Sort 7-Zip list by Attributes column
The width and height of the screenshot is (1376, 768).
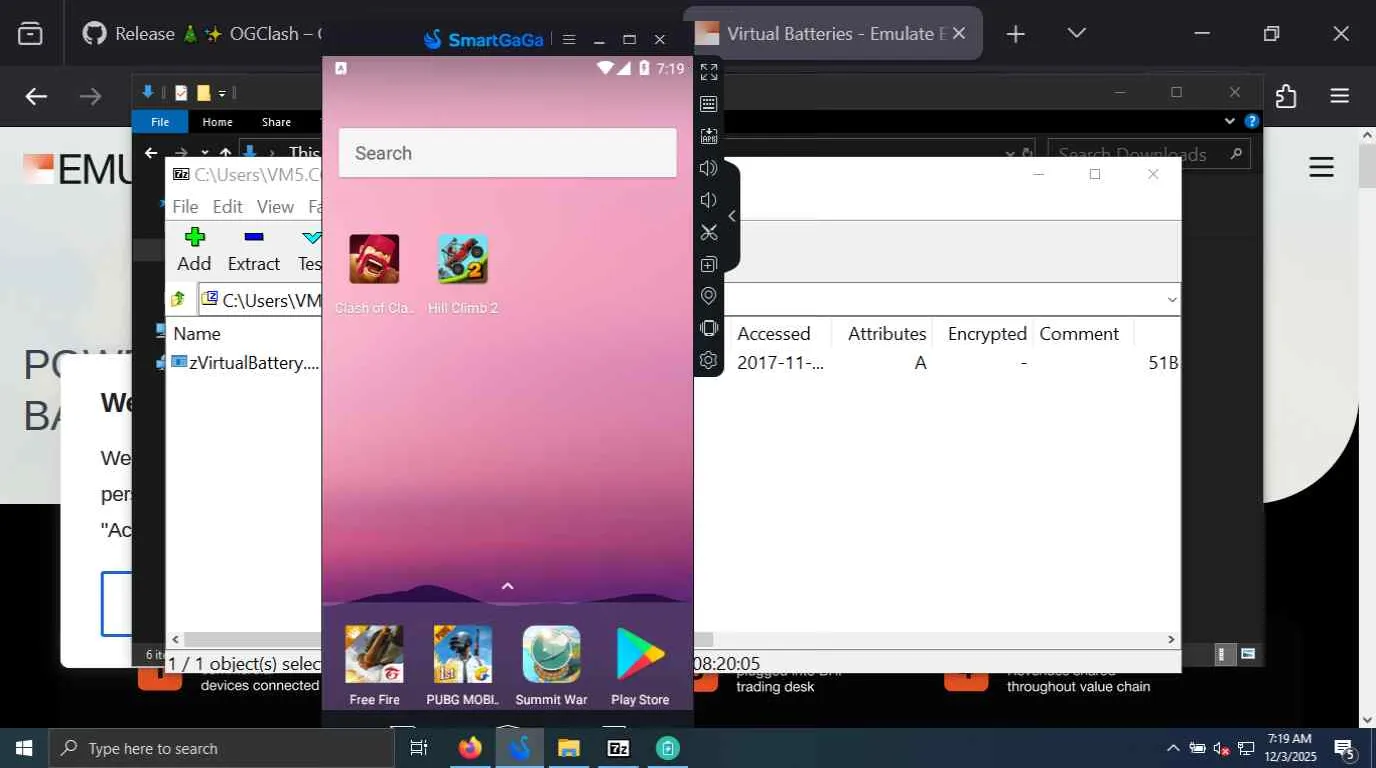pyautogui.click(x=887, y=334)
